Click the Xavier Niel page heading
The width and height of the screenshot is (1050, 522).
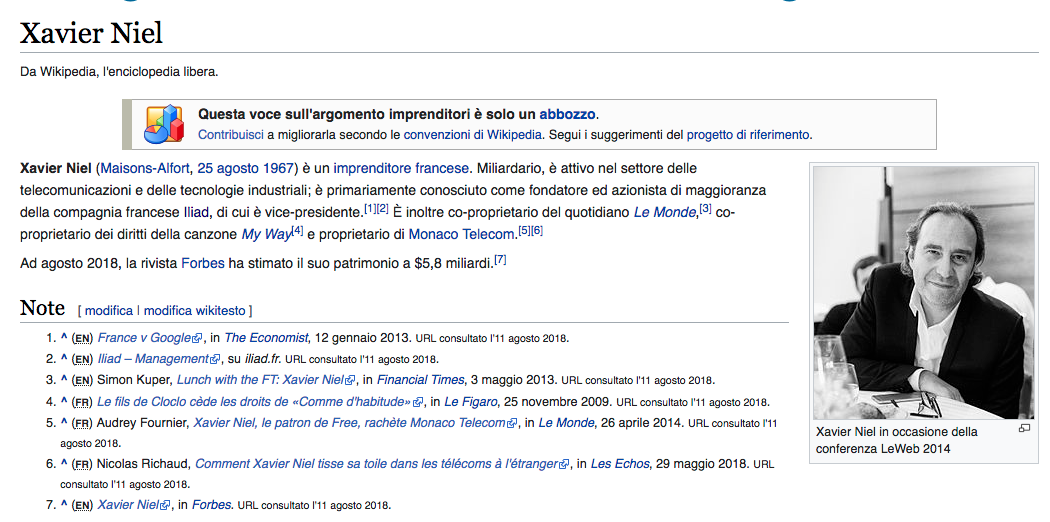[x=91, y=33]
